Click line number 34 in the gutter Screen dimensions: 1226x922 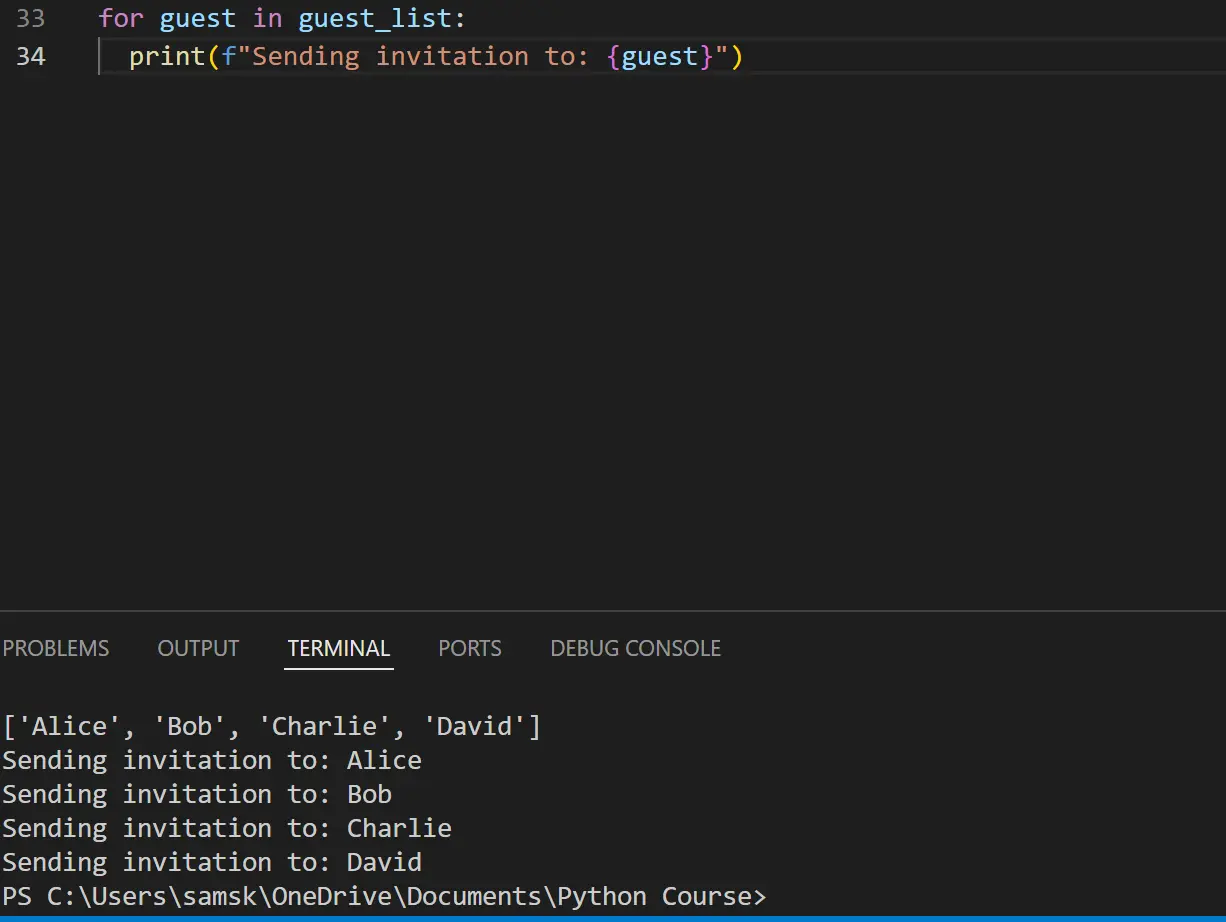pos(31,56)
